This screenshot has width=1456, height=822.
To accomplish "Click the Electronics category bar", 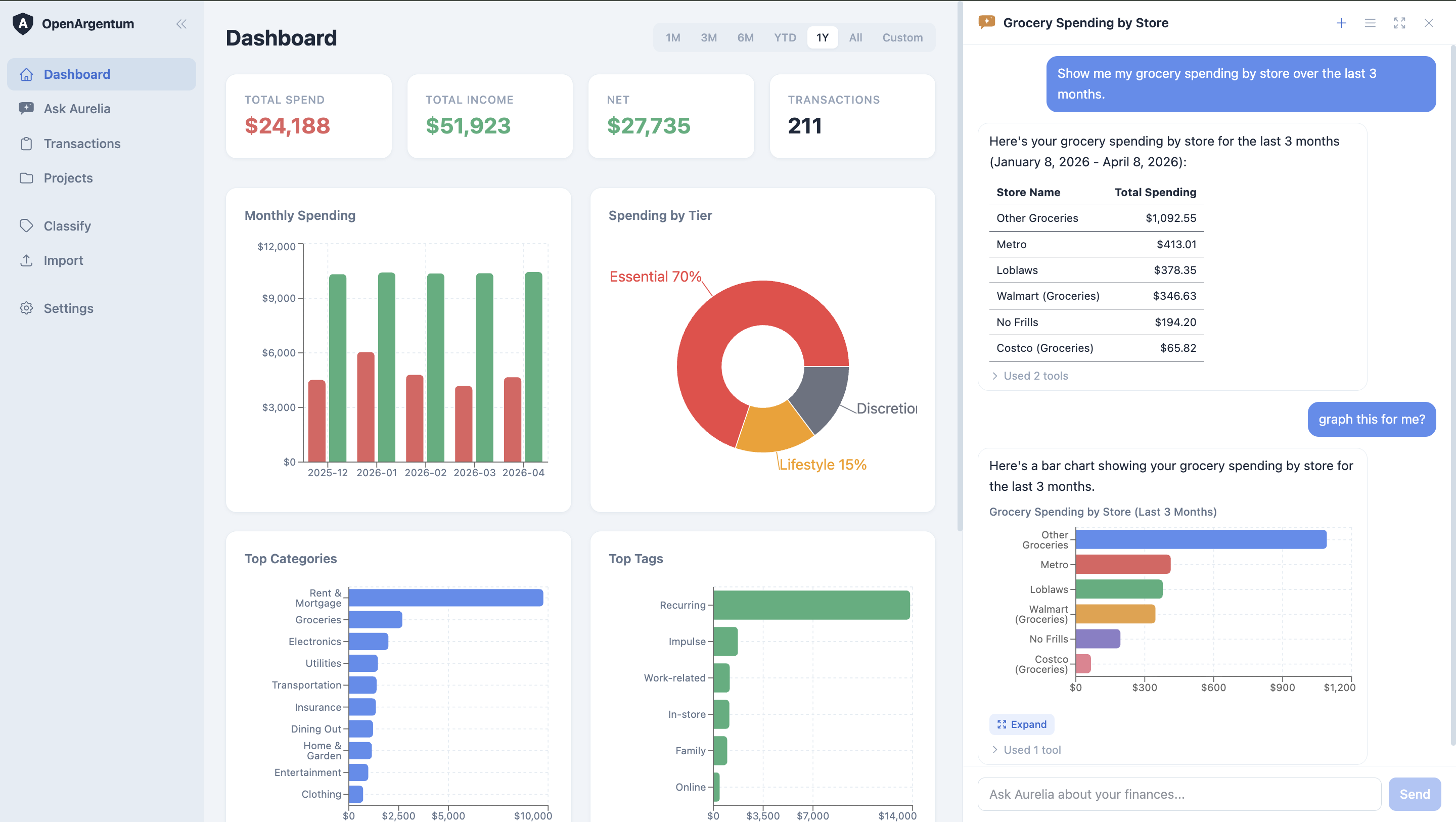I will [x=369, y=642].
